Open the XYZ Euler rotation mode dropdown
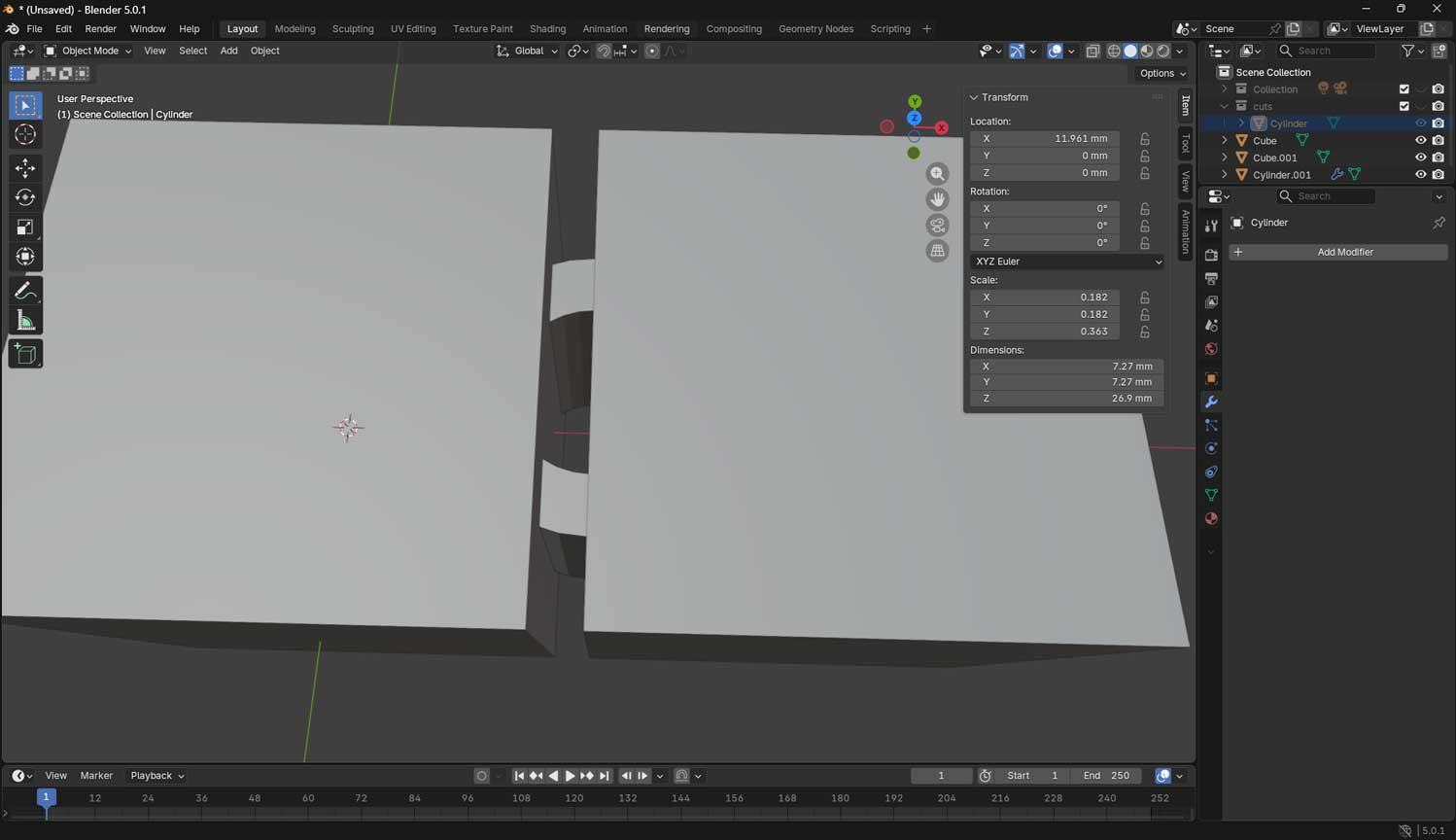This screenshot has width=1456, height=840. 1067,262
